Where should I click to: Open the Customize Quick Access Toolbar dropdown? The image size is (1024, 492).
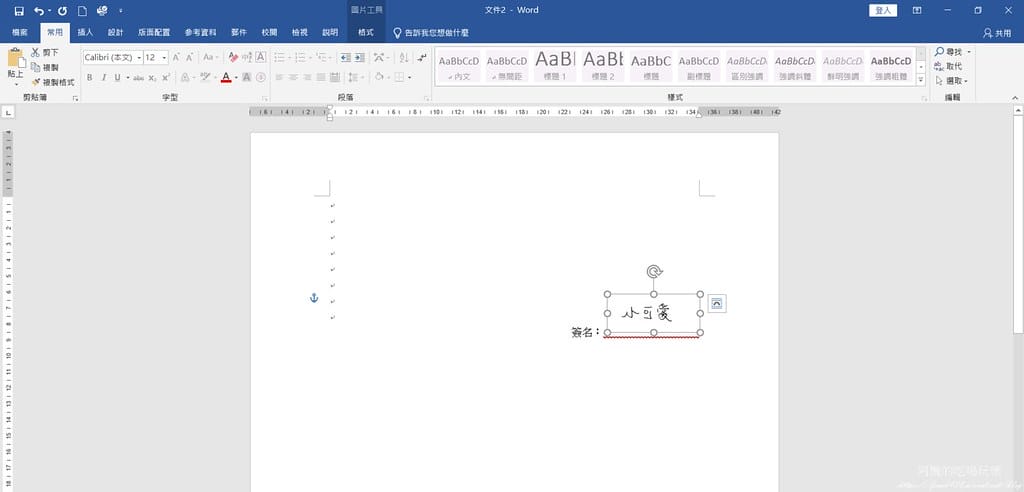(x=121, y=10)
